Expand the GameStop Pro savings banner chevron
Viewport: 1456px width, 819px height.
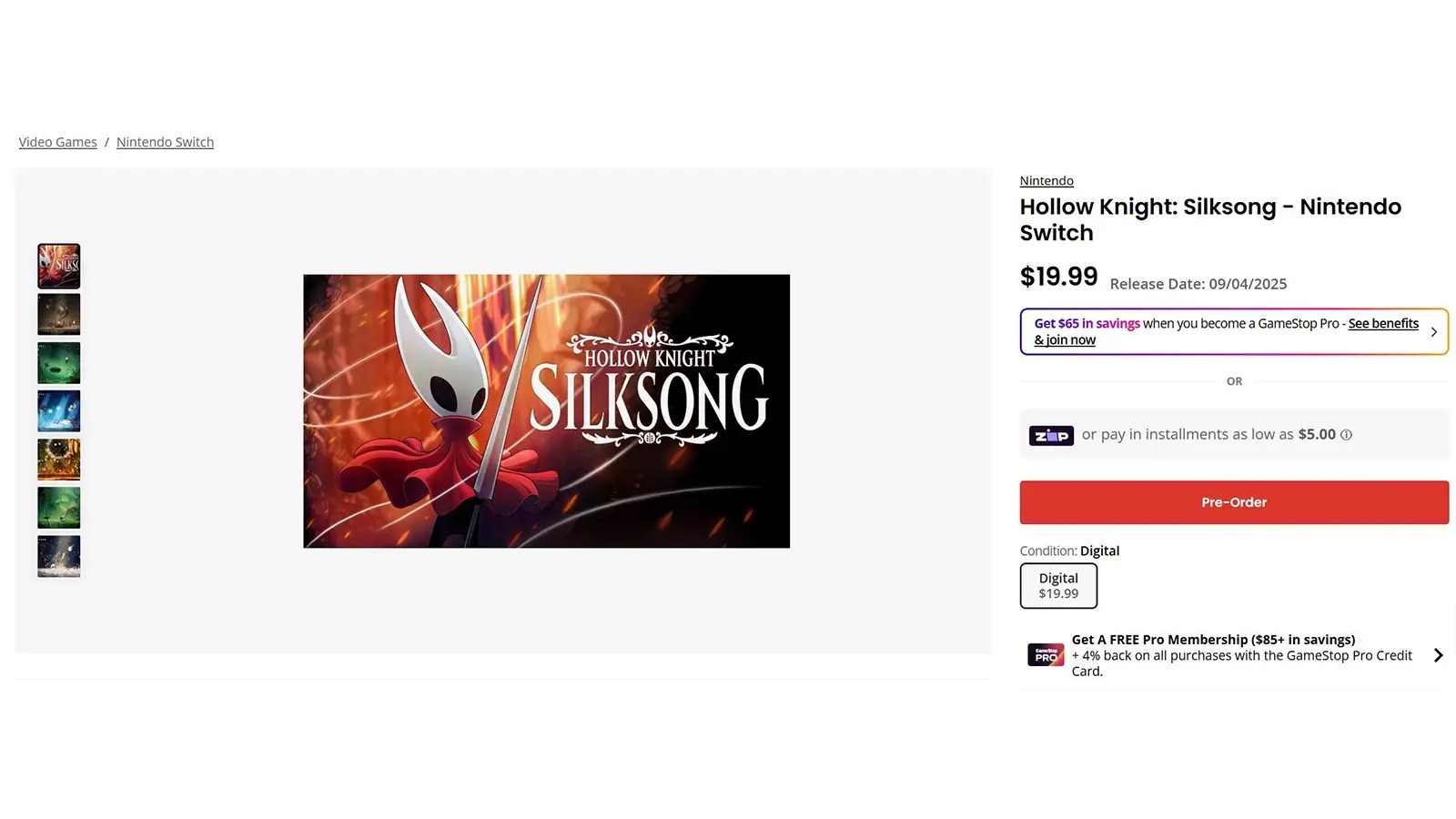(1434, 332)
